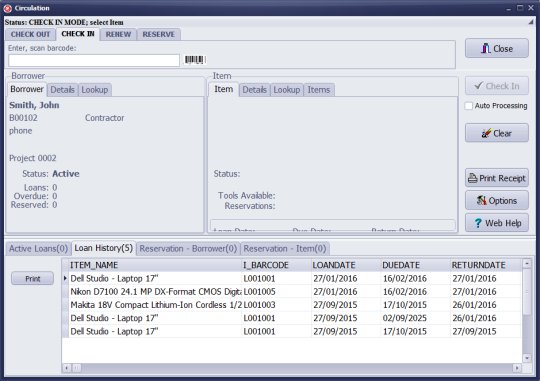Open the Options button
The width and height of the screenshot is (540, 381).
coord(497,200)
